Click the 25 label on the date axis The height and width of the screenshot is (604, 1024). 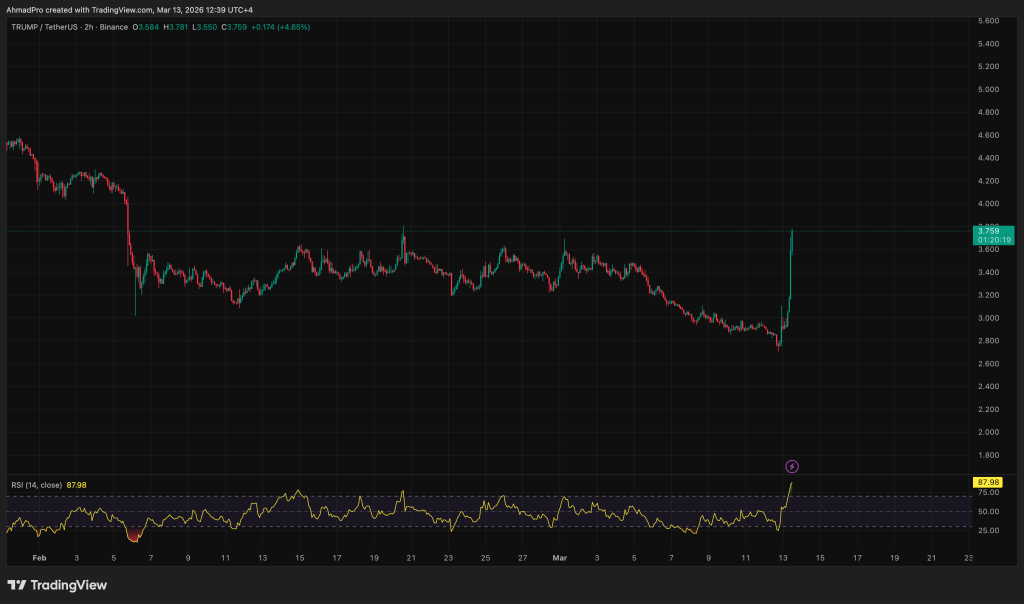(x=485, y=558)
